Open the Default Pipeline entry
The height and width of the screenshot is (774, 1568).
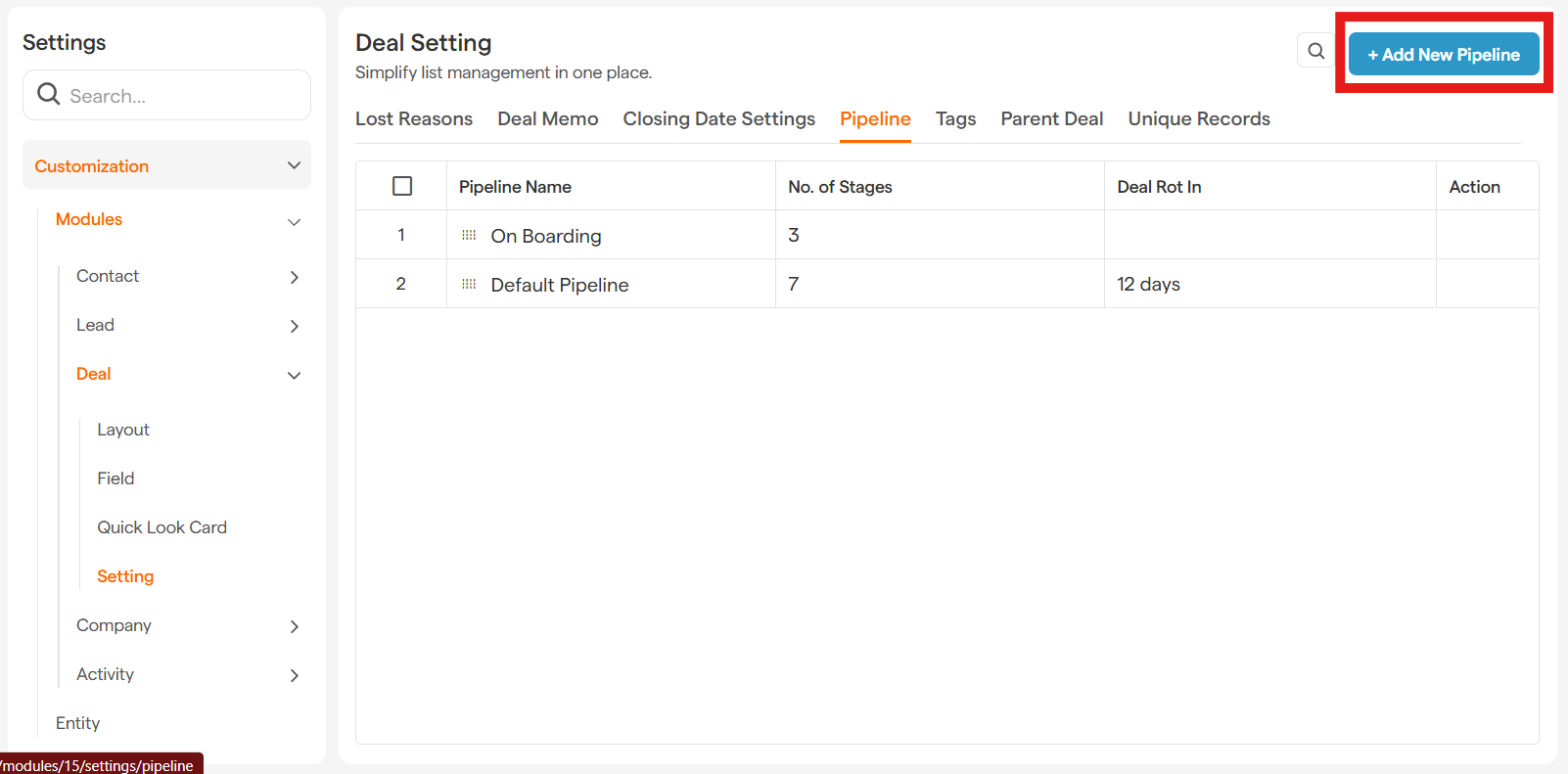coord(559,285)
